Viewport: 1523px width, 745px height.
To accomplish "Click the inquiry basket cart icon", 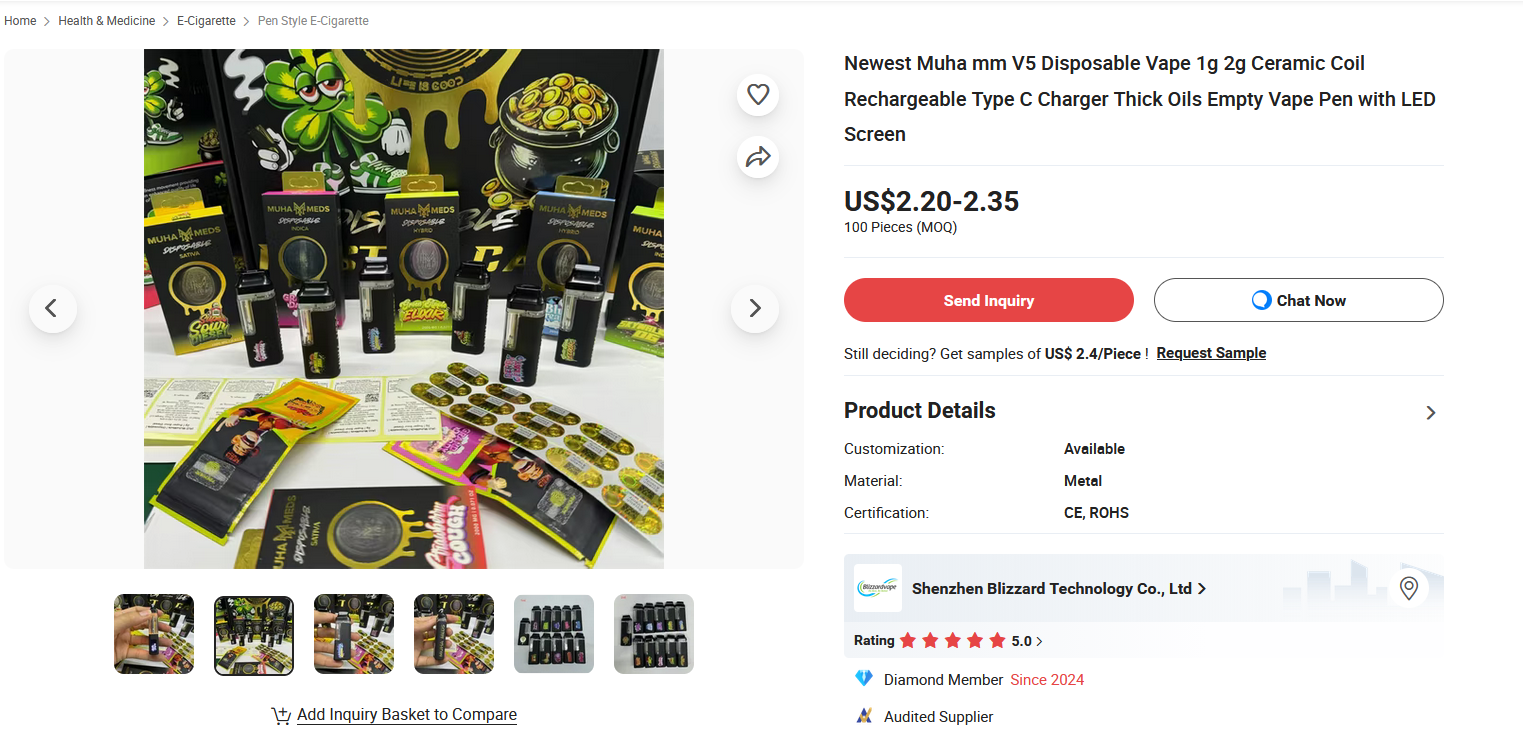I will 281,715.
